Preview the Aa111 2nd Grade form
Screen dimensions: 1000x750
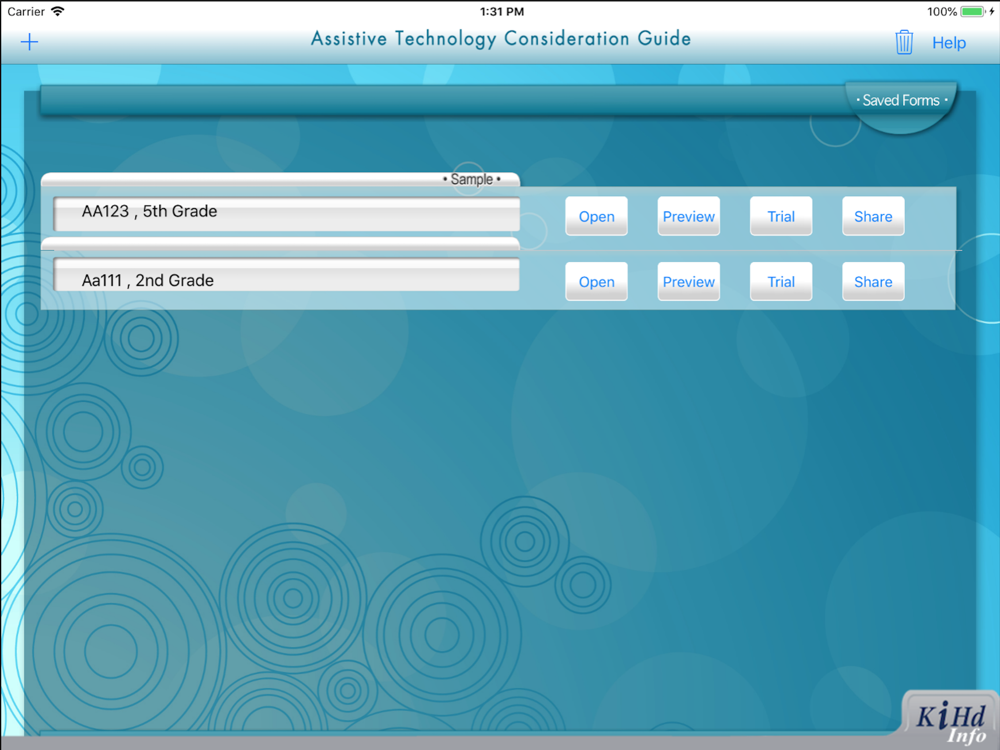[x=689, y=281]
